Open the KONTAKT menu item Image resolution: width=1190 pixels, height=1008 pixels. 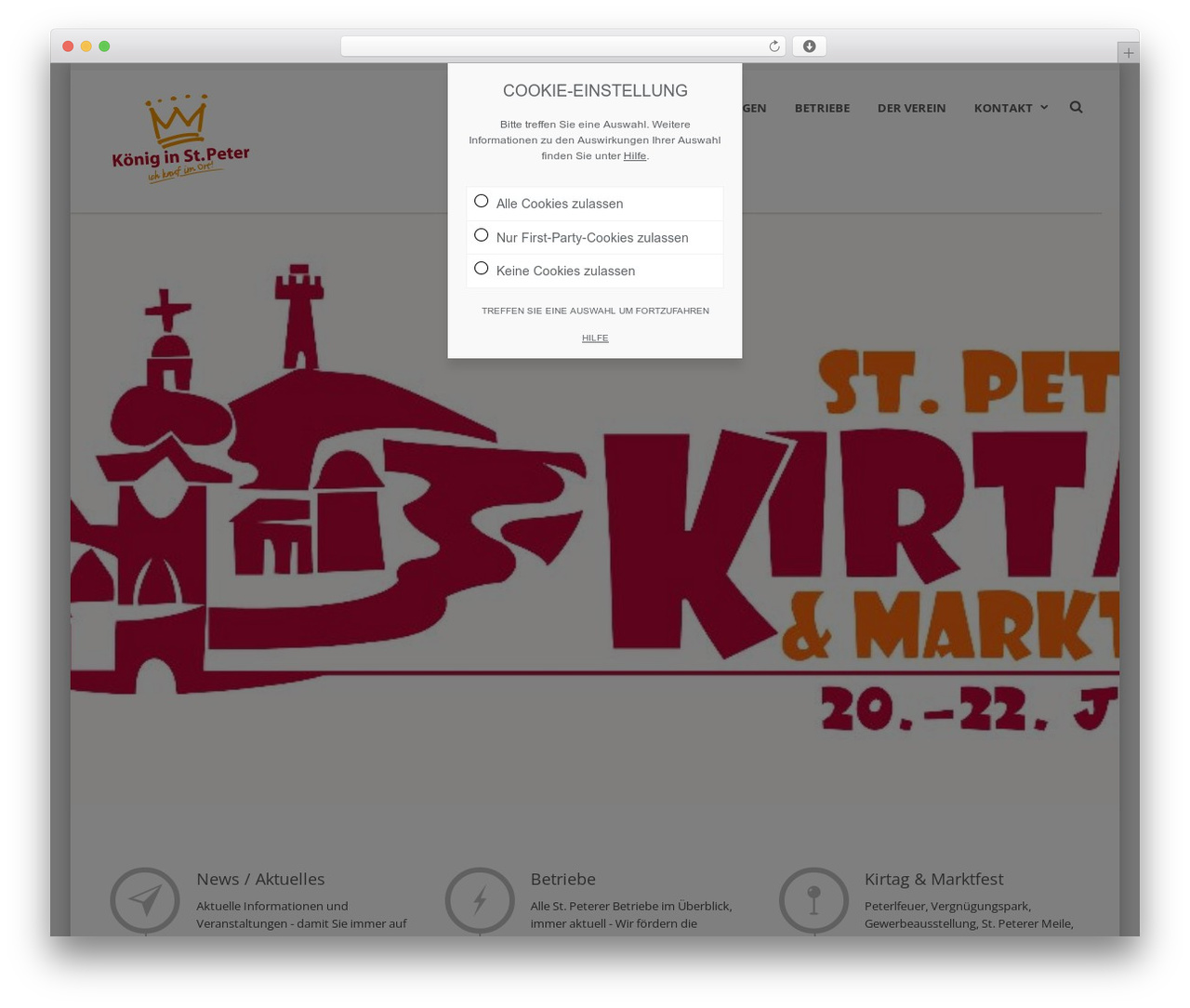1003,108
